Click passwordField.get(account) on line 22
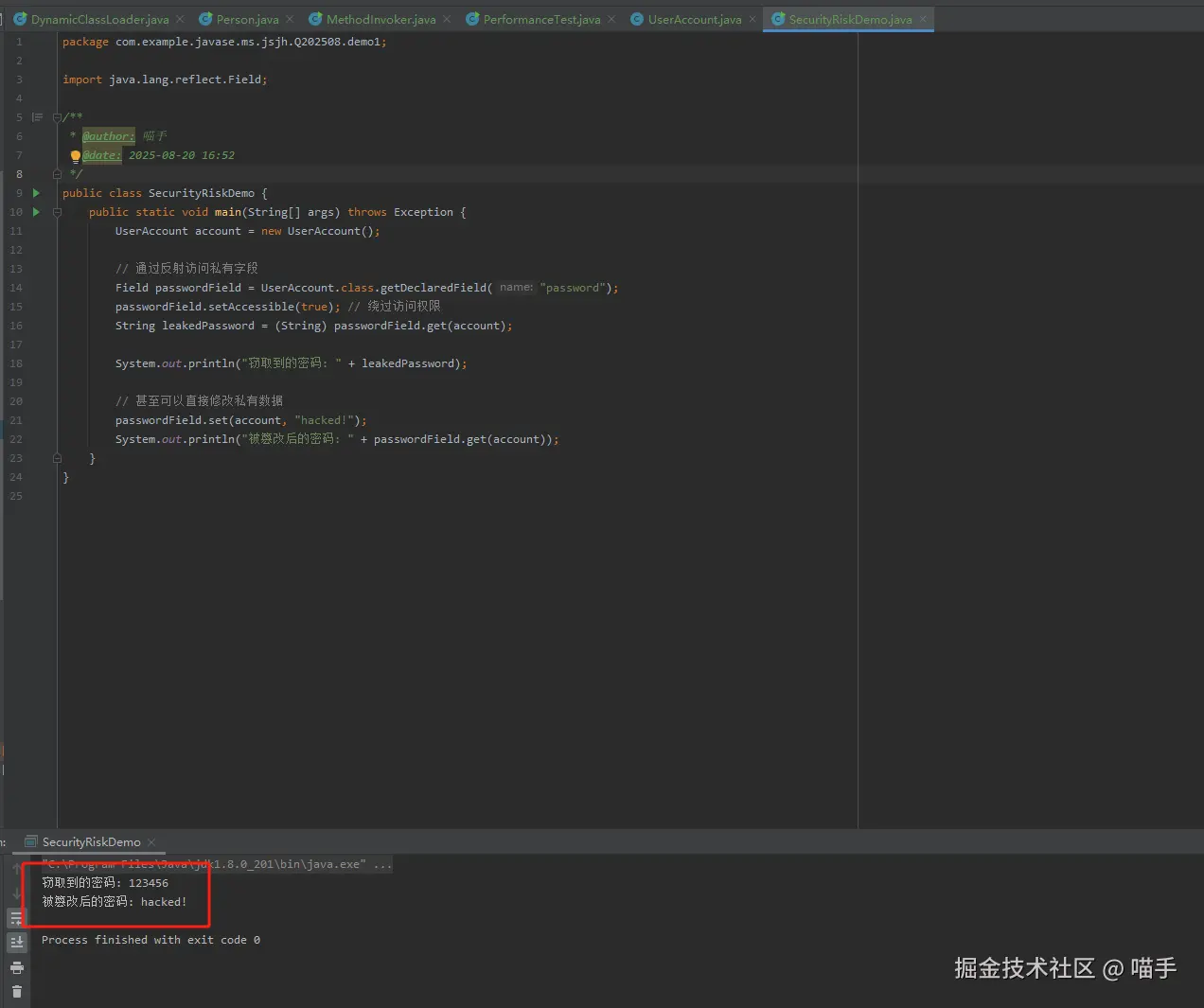This screenshot has width=1204, height=1008. click(461, 439)
